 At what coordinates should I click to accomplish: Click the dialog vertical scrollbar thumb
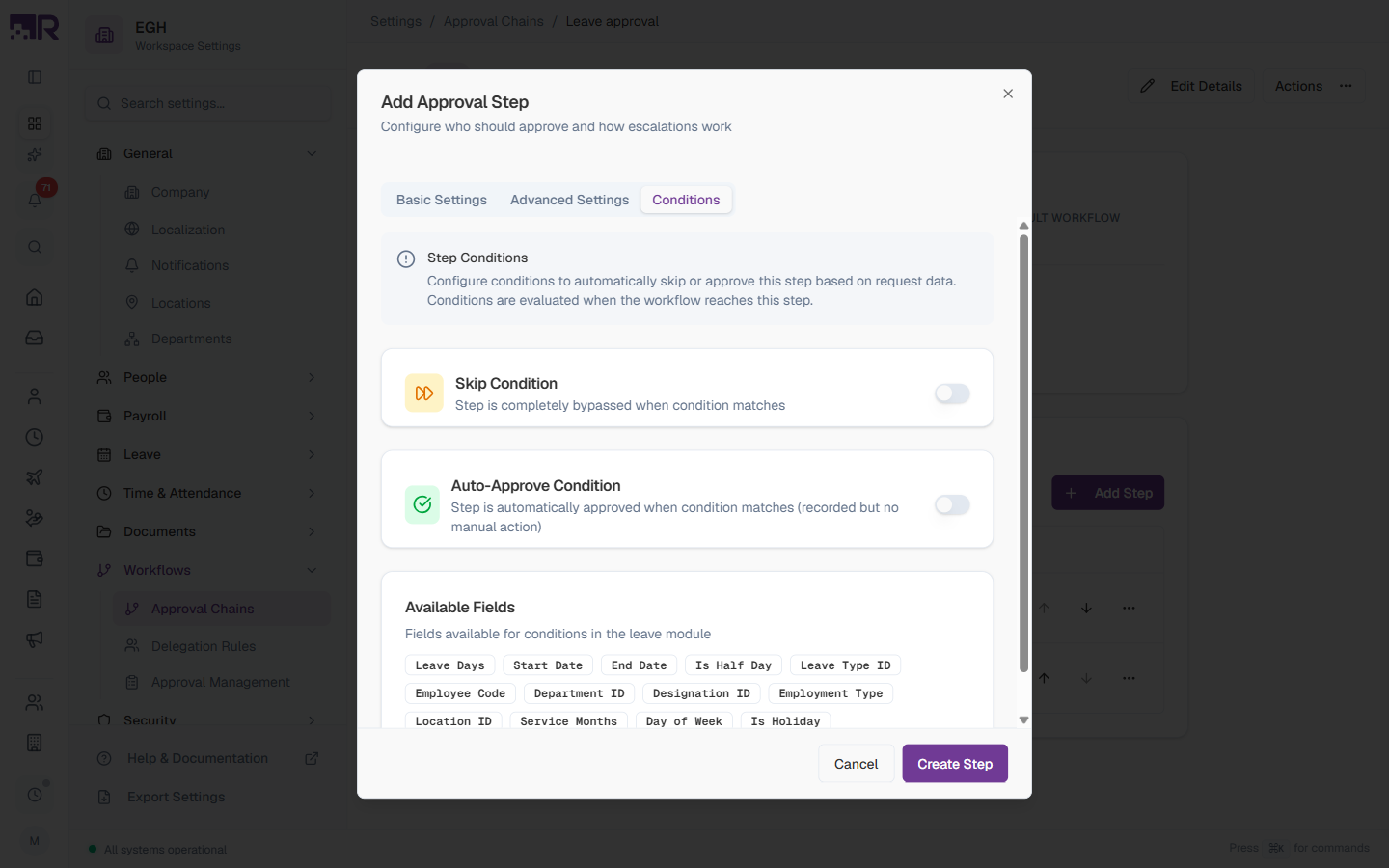(1023, 453)
